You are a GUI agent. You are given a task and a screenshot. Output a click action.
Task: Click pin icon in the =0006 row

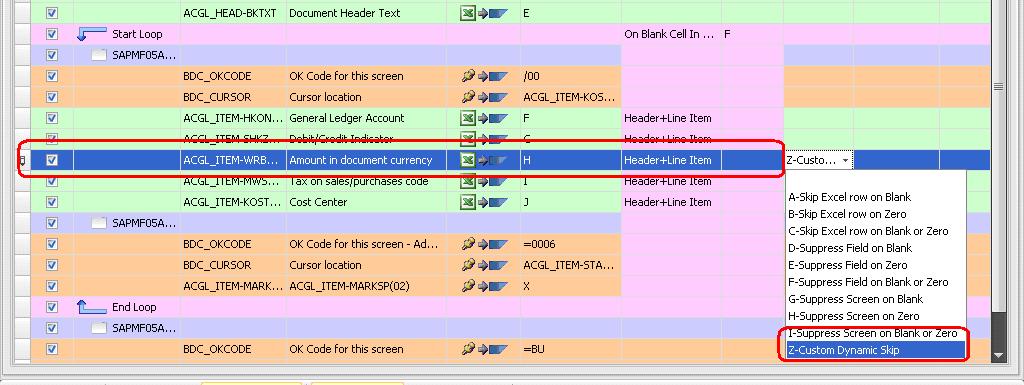(x=467, y=244)
